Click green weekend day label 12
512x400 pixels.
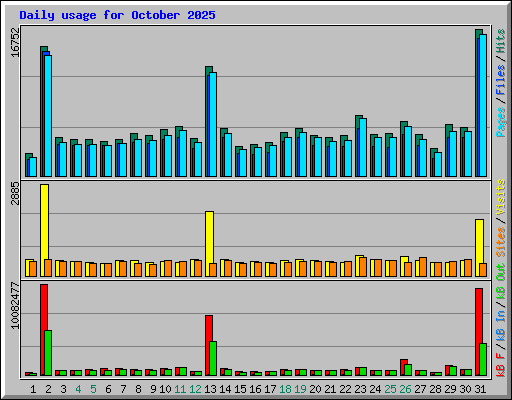tap(195, 389)
